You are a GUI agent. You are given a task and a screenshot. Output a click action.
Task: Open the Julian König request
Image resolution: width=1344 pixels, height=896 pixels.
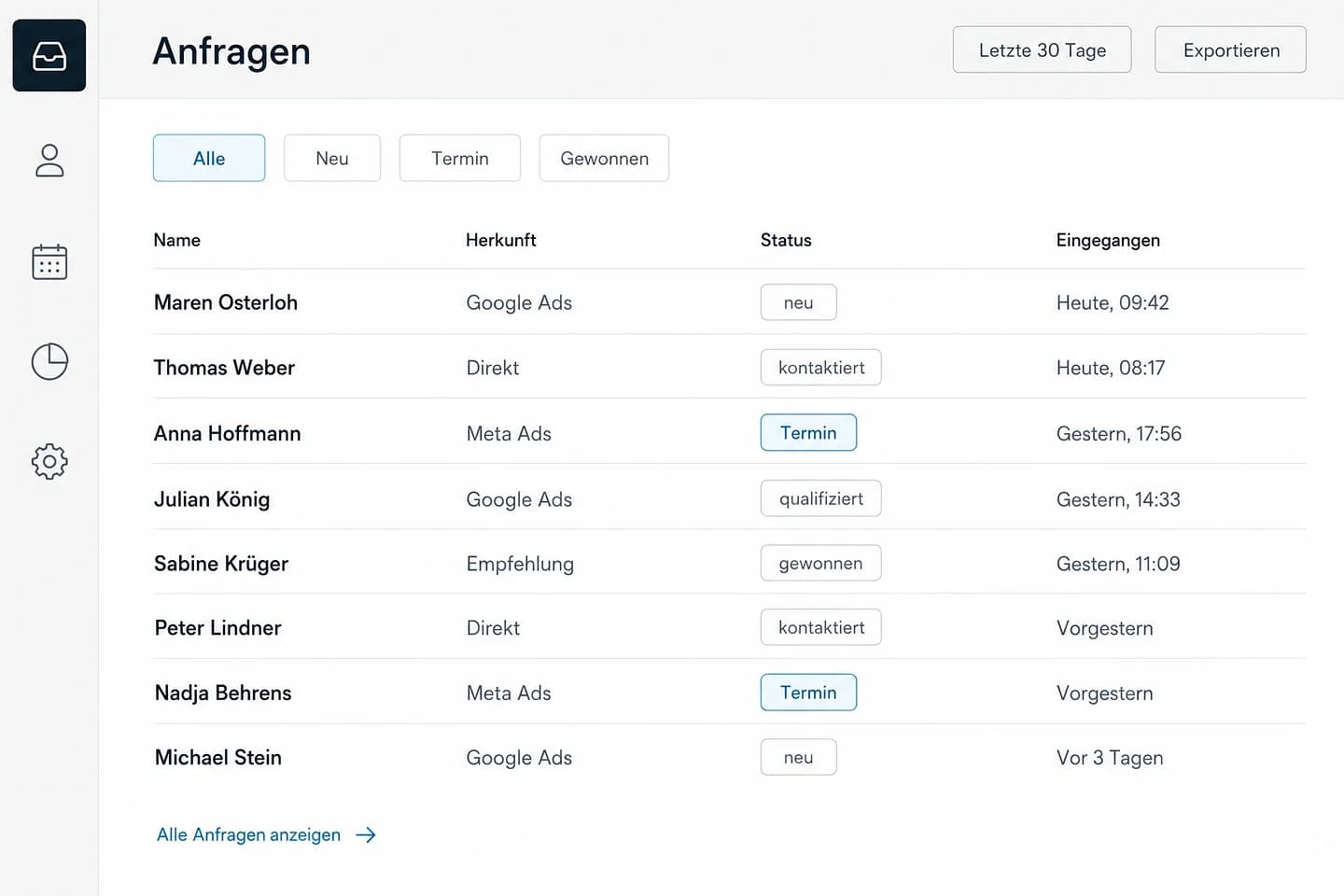tap(212, 499)
